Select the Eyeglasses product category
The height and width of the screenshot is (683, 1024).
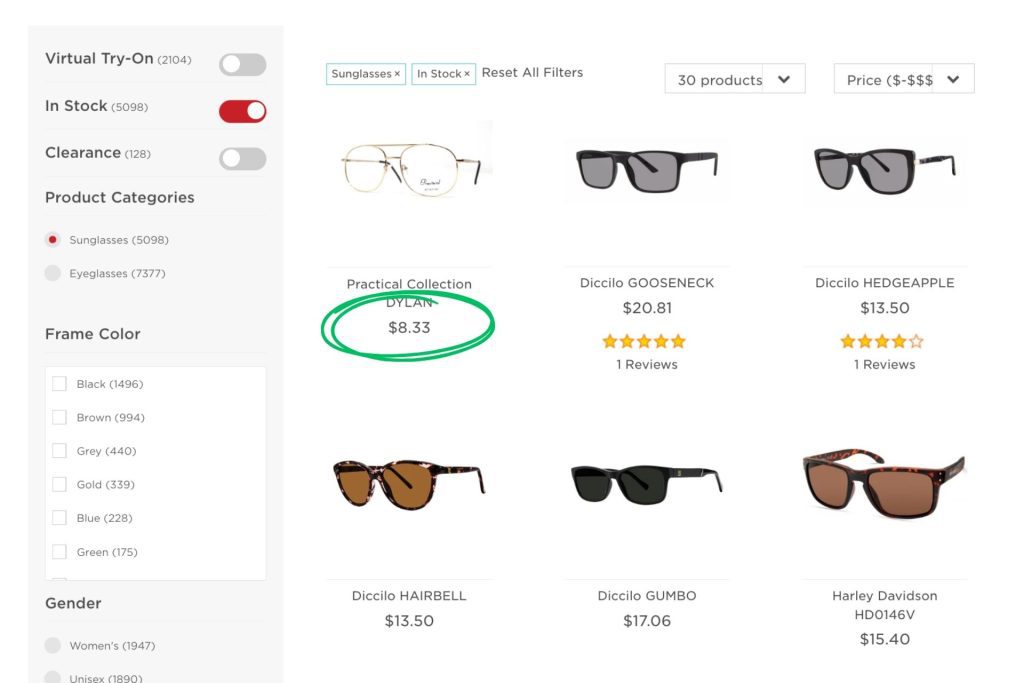[53, 273]
